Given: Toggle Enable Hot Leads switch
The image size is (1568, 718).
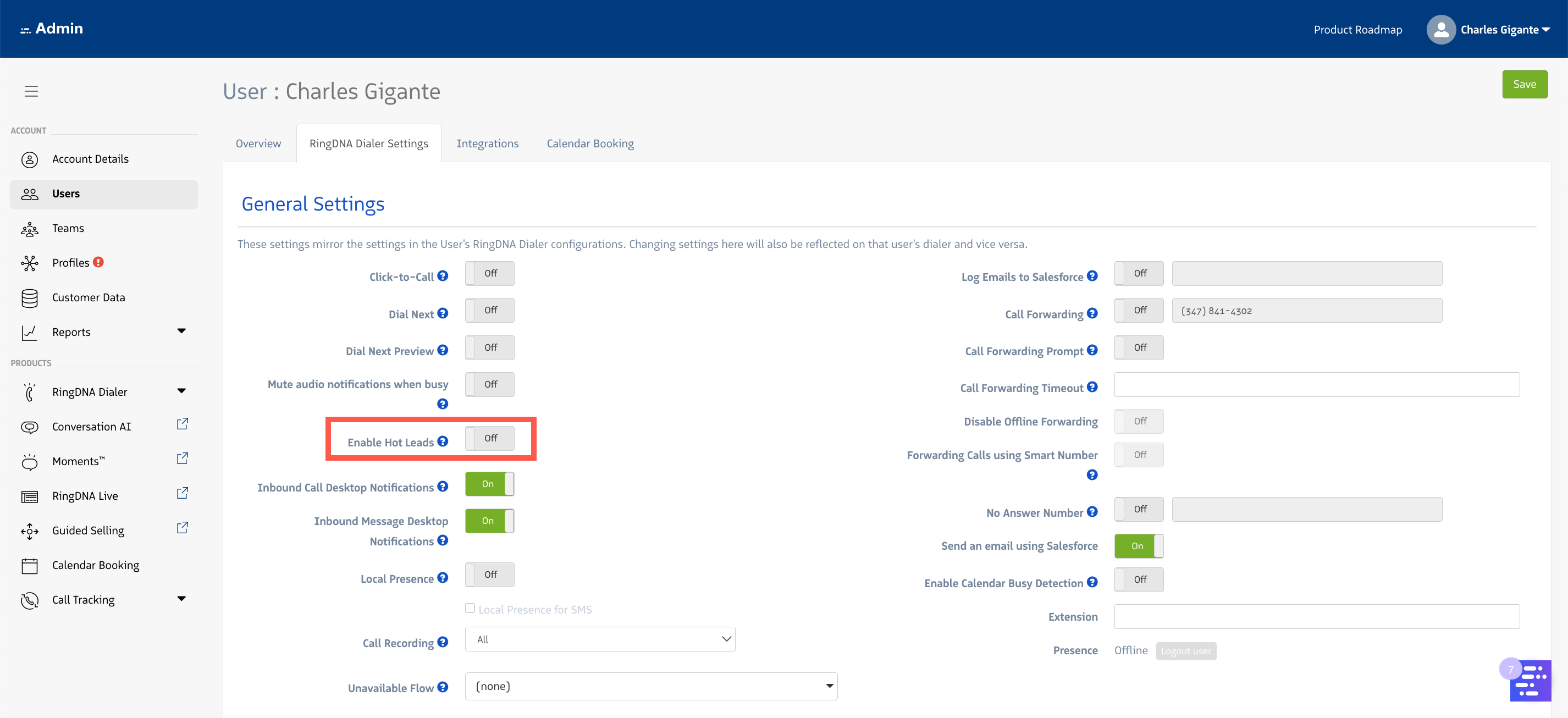Looking at the screenshot, I should click(x=489, y=438).
